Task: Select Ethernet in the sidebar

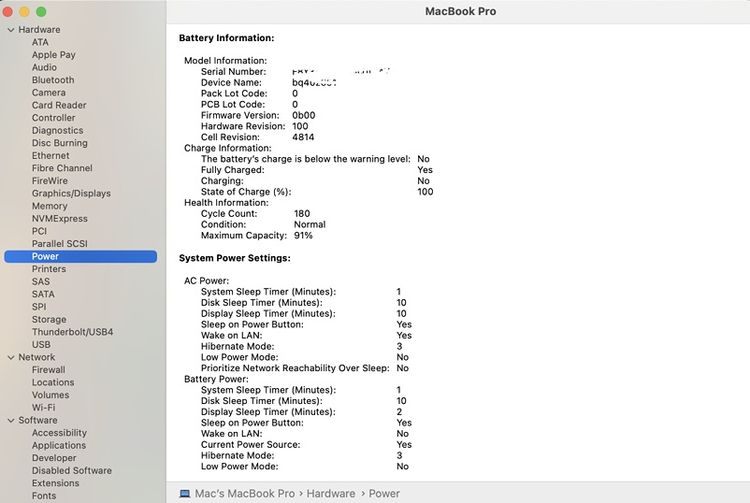Action: [x=51, y=155]
